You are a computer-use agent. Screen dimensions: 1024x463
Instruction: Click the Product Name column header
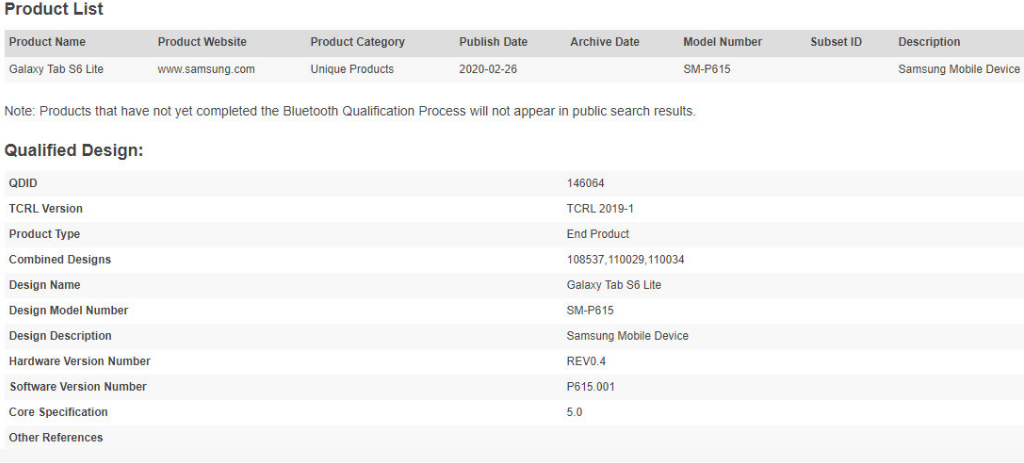pyautogui.click(x=47, y=42)
